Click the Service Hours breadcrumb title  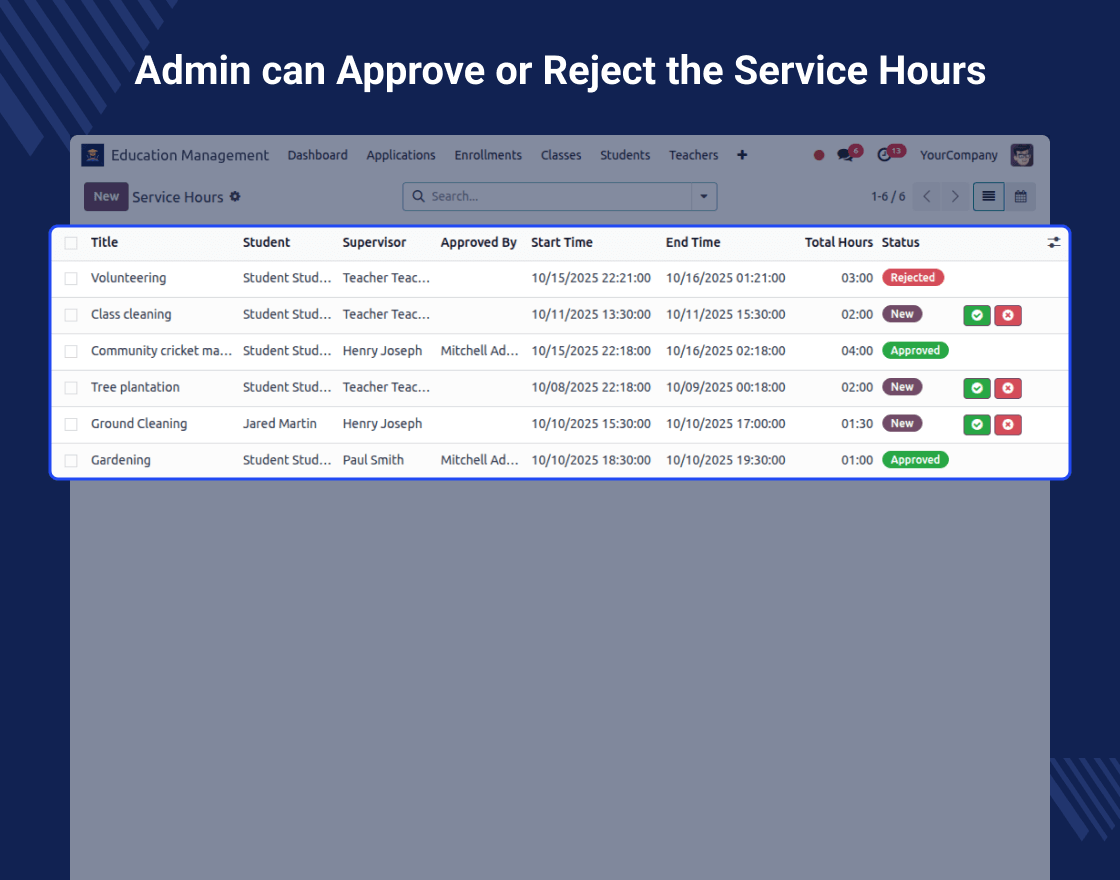[178, 197]
